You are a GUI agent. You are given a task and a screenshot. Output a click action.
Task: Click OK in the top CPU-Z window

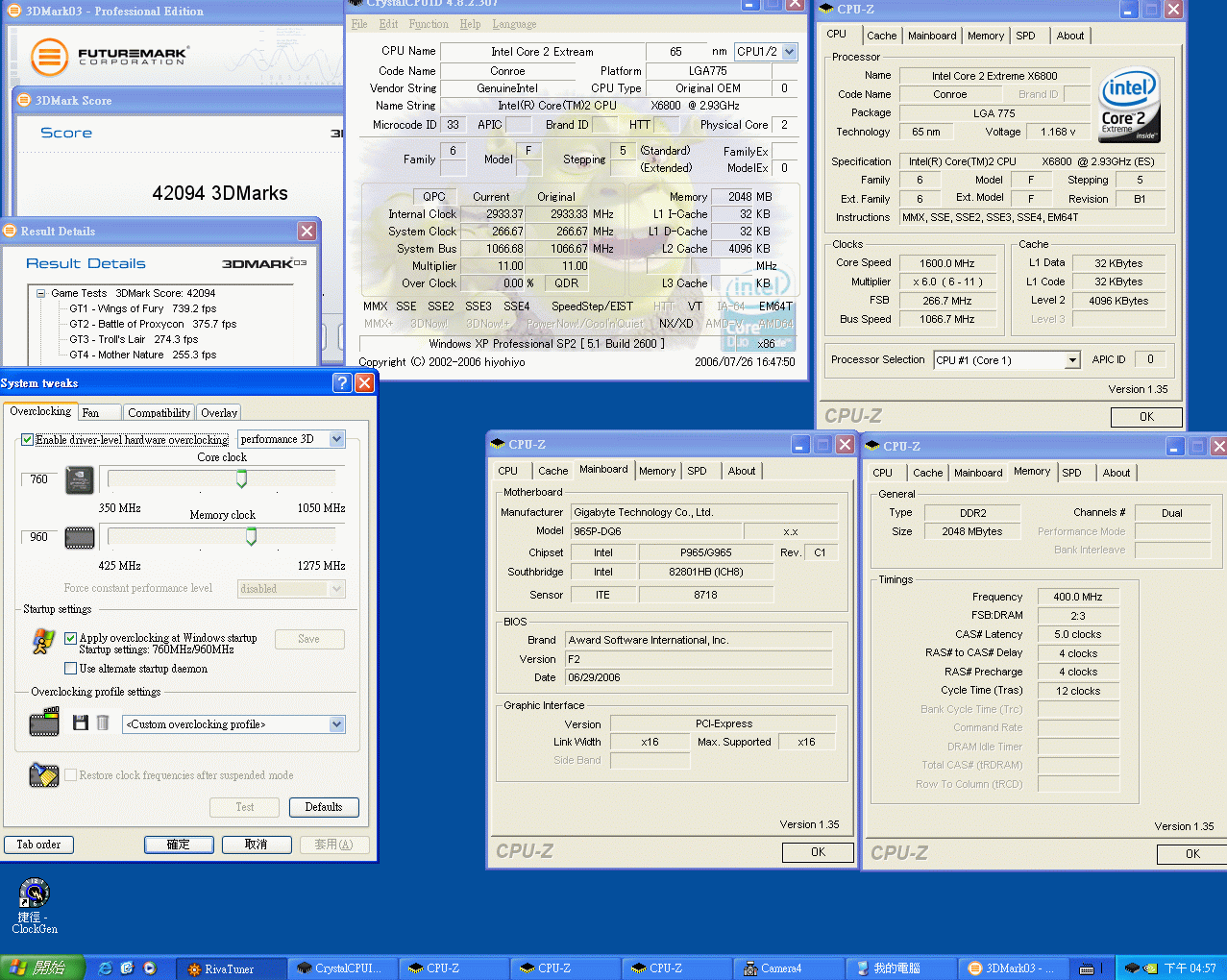point(1146,417)
